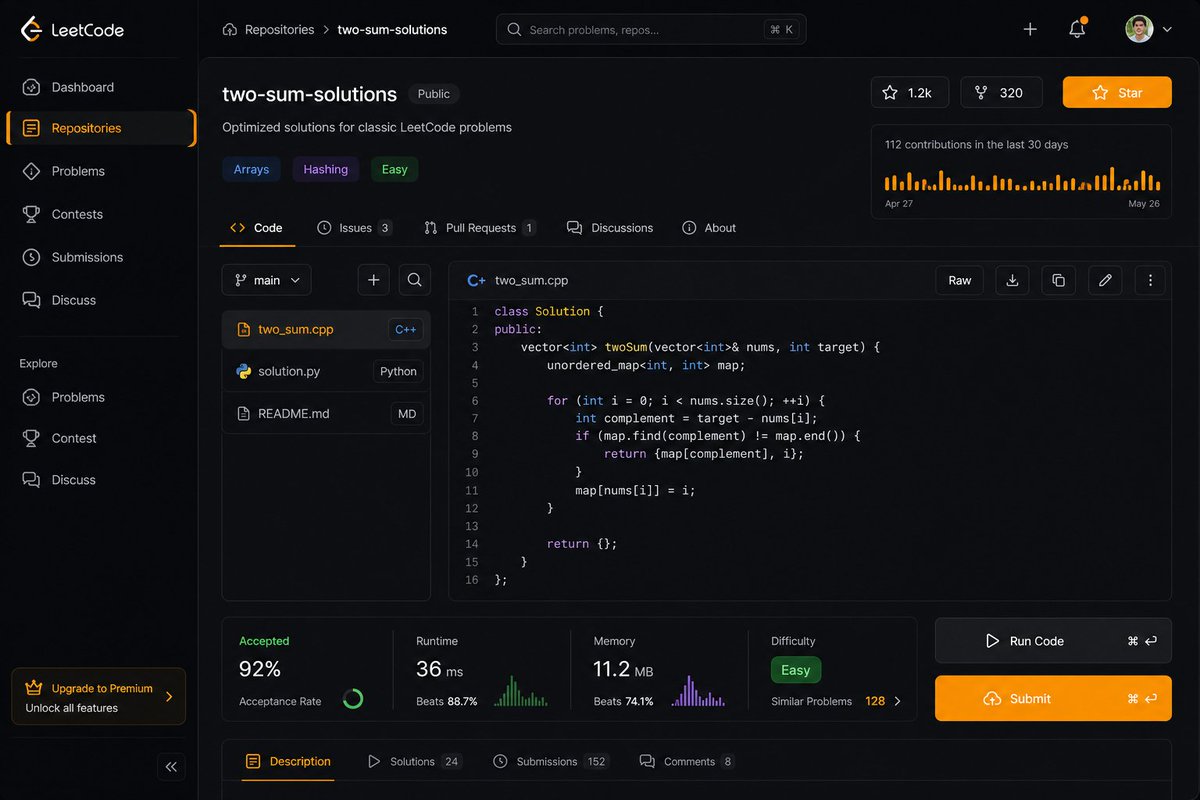Open the Pull Requests tab
The height and width of the screenshot is (800, 1200).
[480, 228]
